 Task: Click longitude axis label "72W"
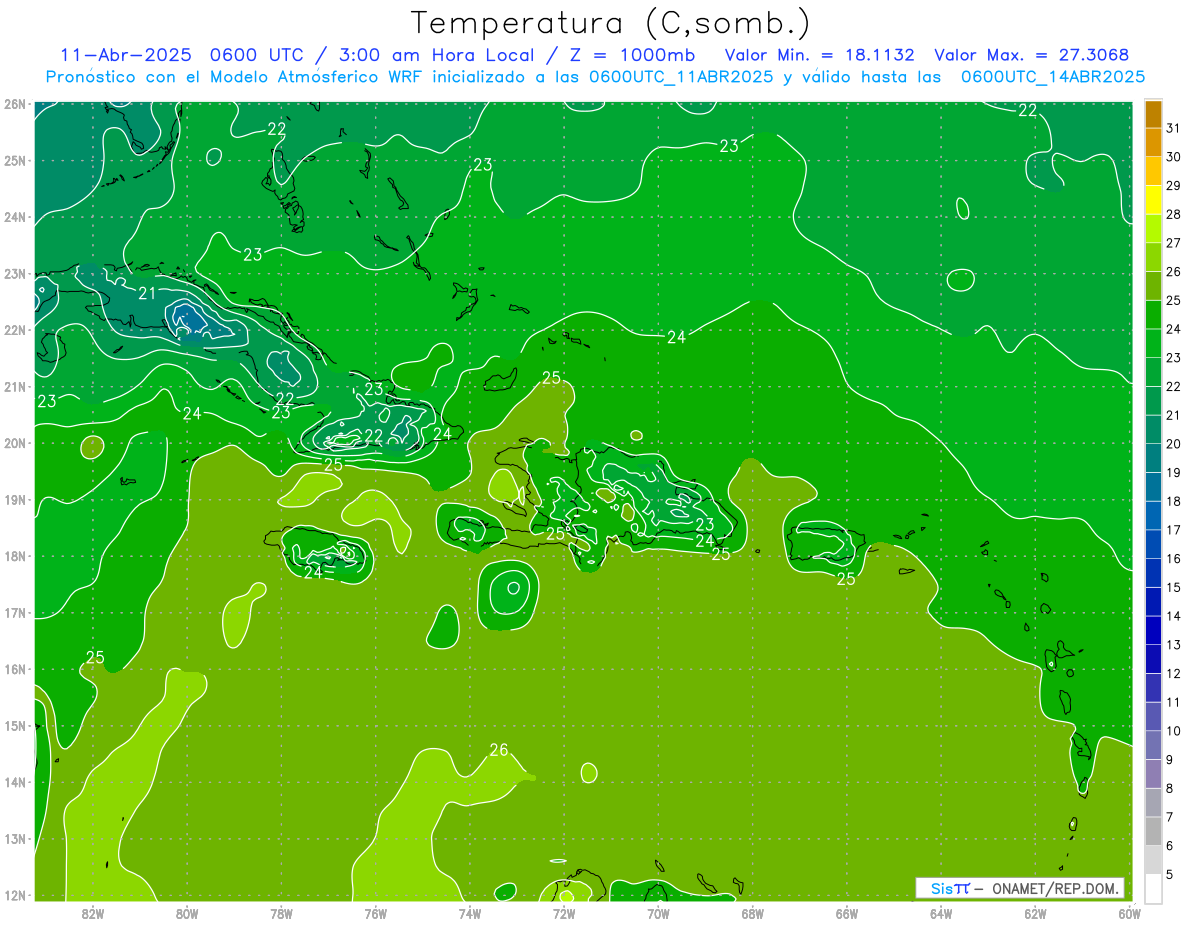(x=563, y=913)
